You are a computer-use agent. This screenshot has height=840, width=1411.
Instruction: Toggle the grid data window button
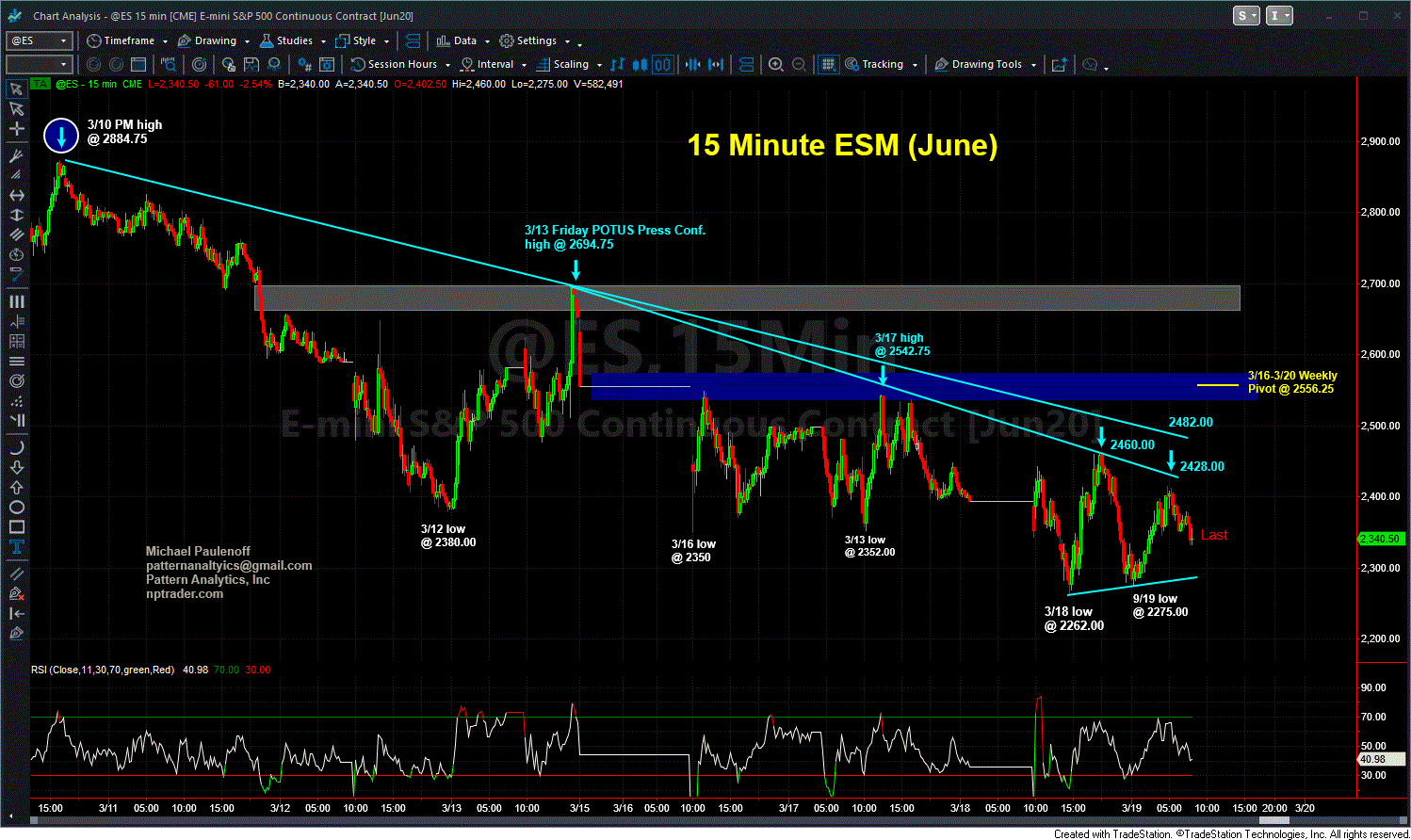tap(828, 65)
